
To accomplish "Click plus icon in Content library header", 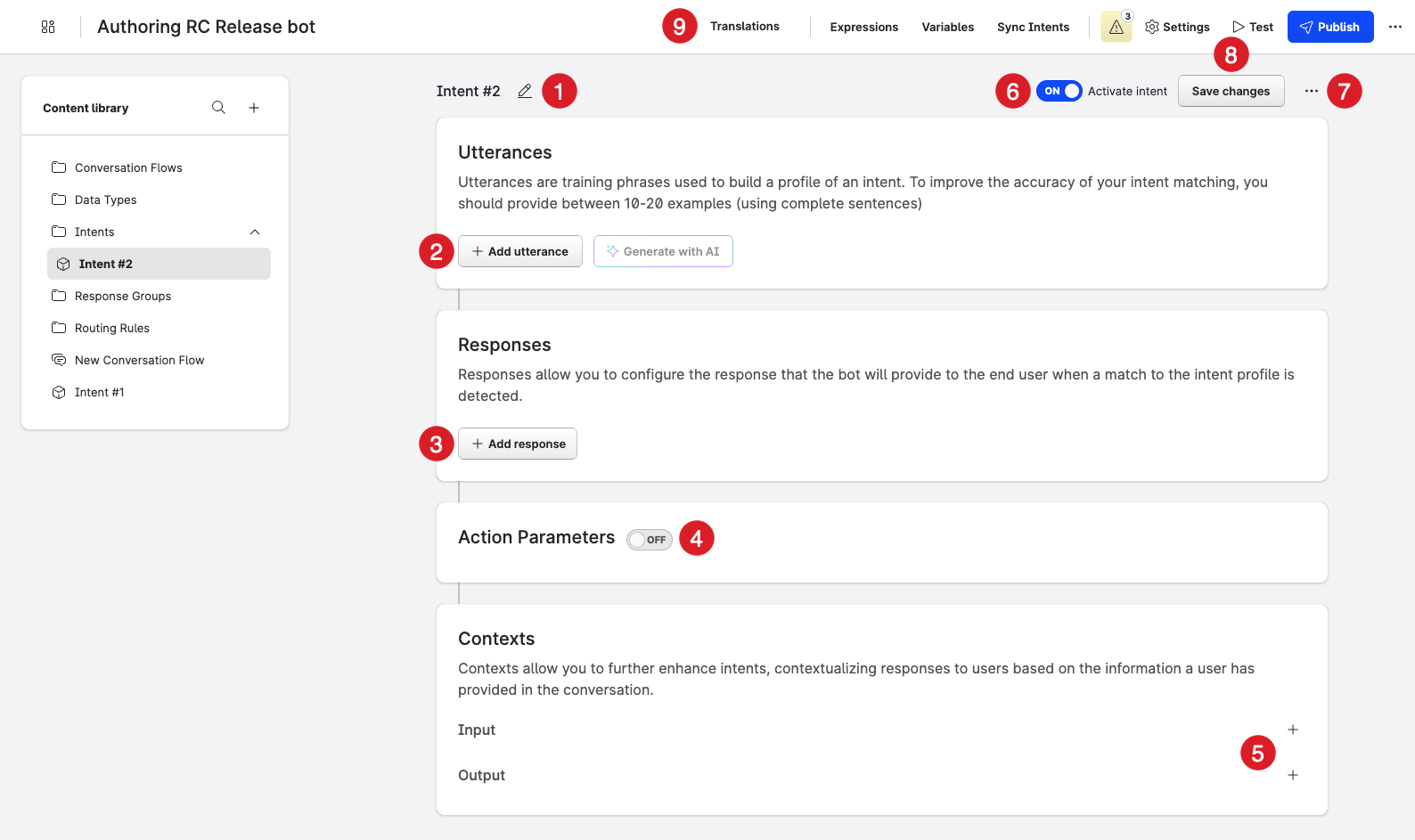I will click(254, 108).
